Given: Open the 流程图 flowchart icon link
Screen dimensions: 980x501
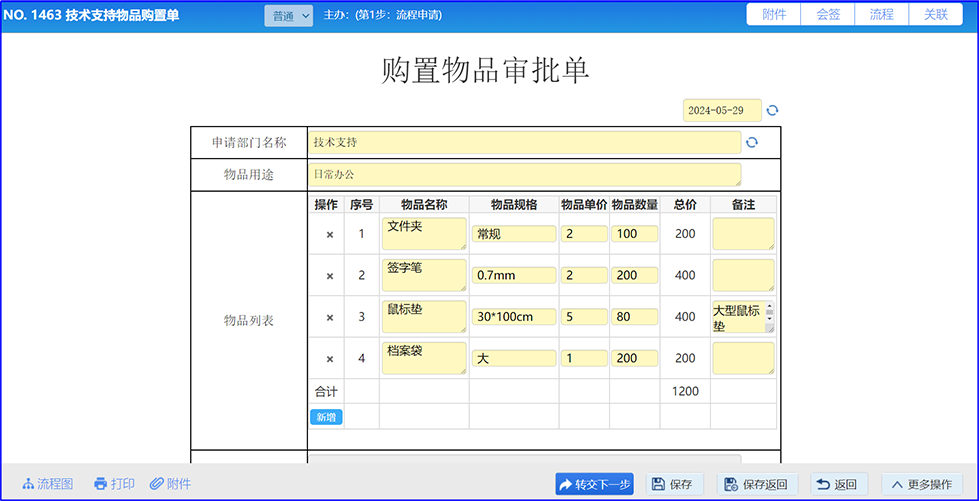Looking at the screenshot, I should click(x=48, y=484).
